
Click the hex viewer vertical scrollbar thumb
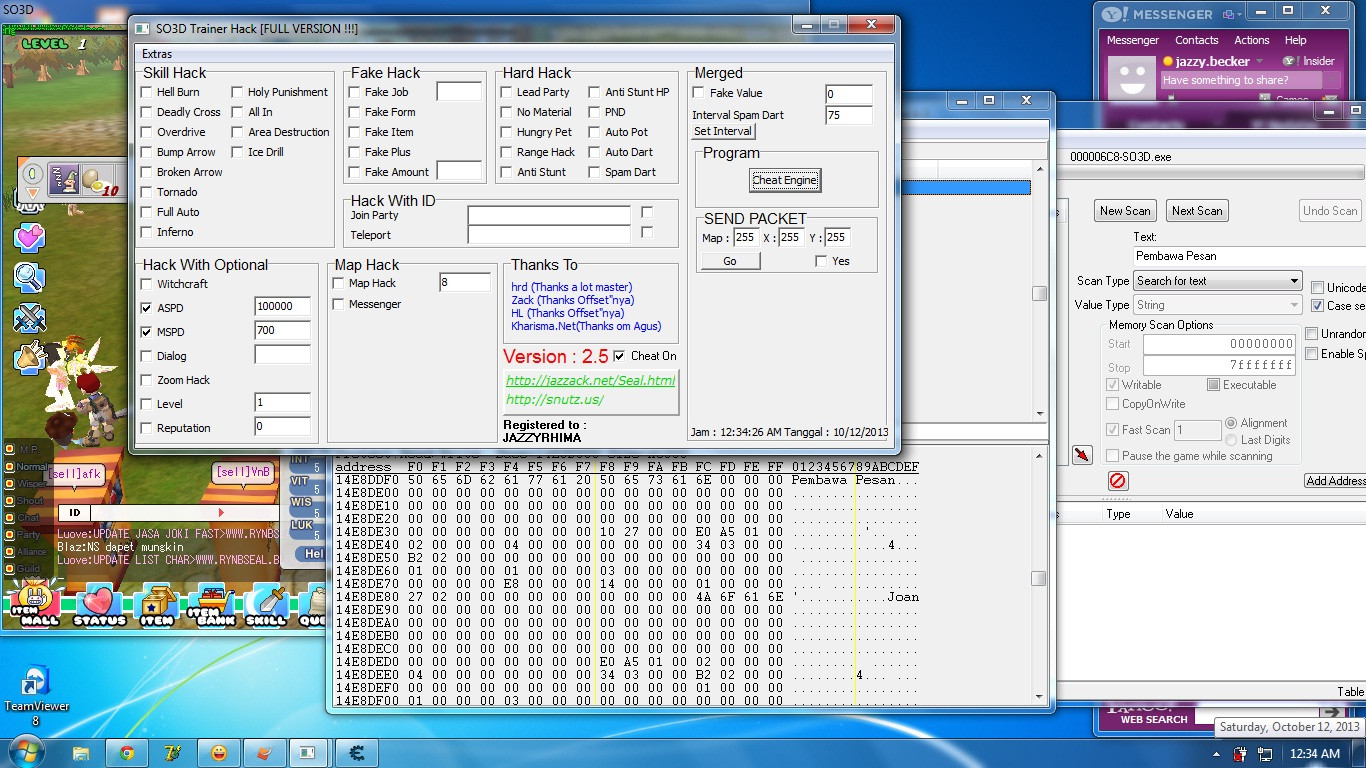point(1040,578)
